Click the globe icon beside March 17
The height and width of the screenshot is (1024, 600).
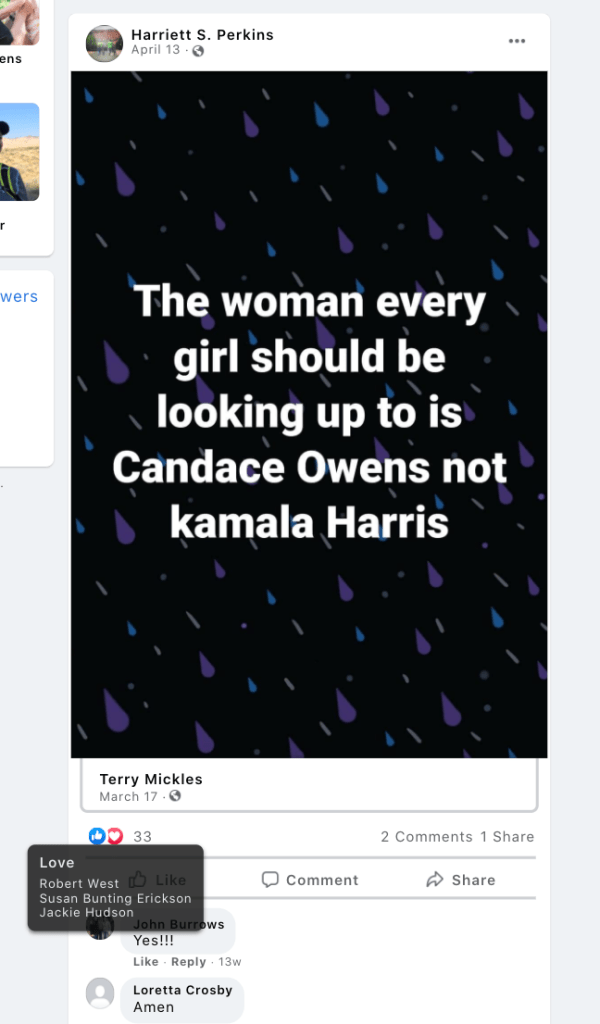175,796
